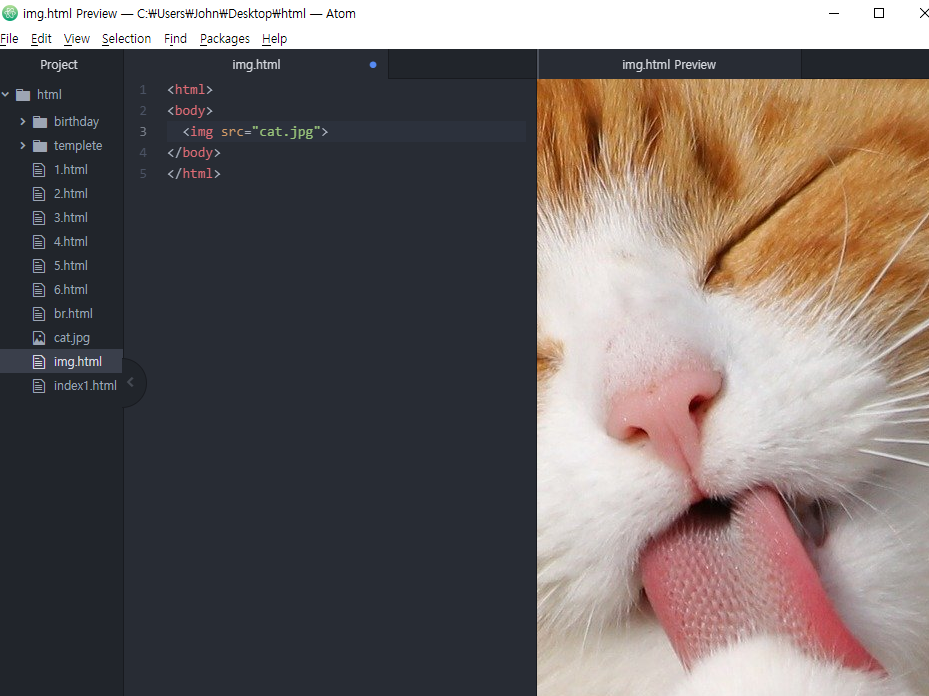
Task: Open 4.html from the tree
Action: [71, 242]
